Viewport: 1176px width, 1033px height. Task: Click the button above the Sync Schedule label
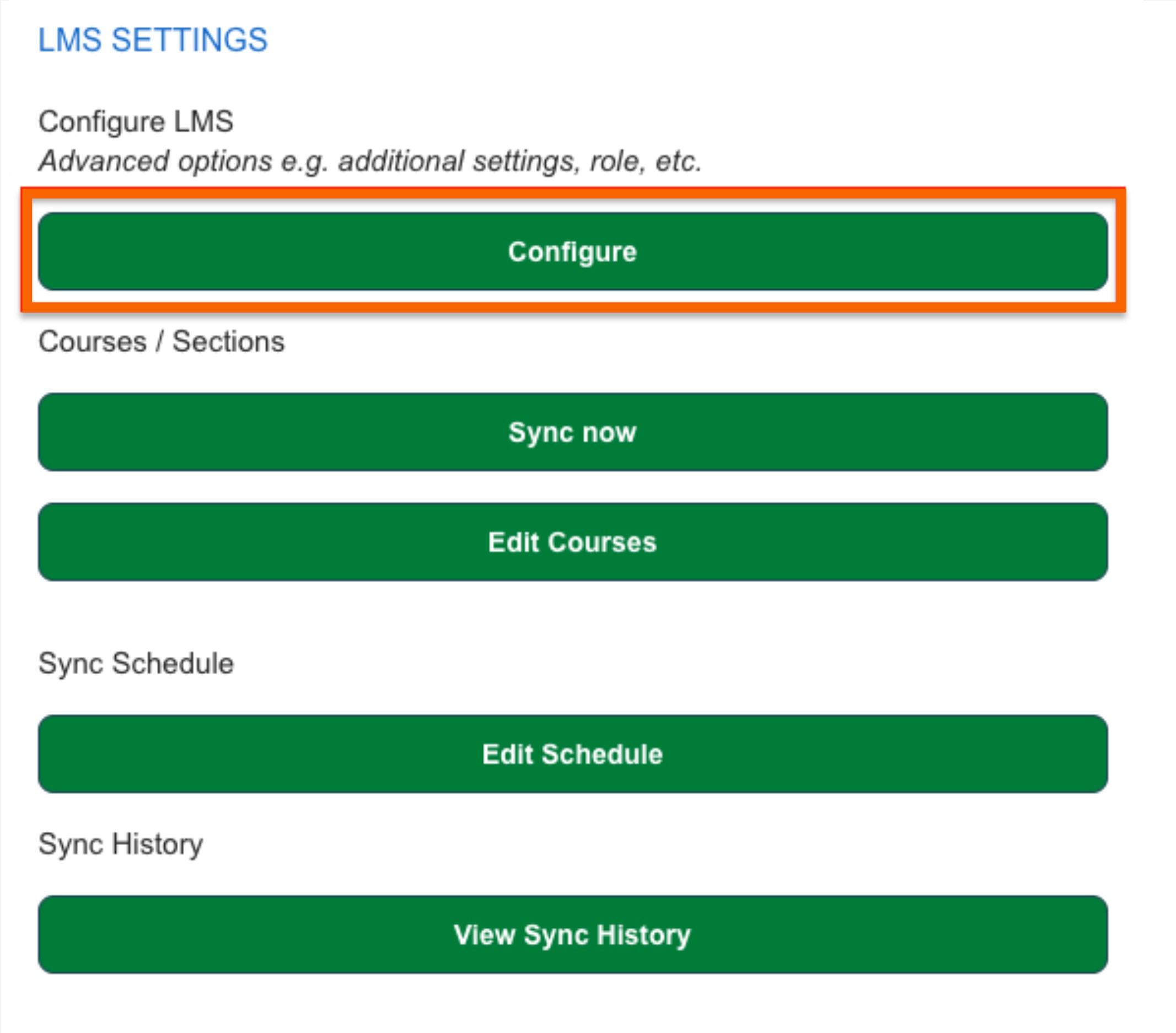572,542
